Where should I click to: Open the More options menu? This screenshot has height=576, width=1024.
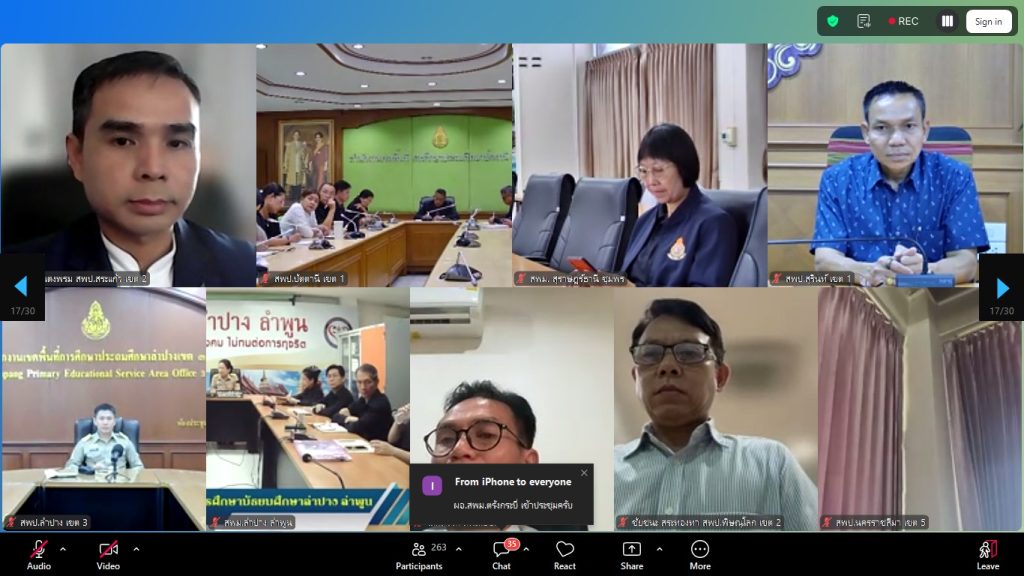tap(700, 555)
